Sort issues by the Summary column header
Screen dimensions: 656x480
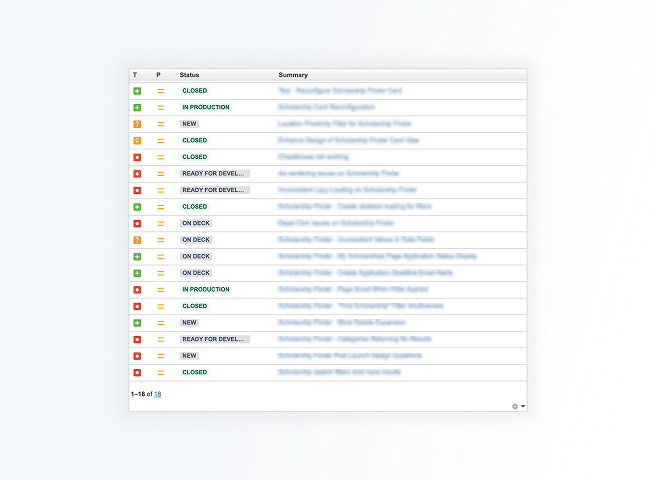click(x=293, y=75)
